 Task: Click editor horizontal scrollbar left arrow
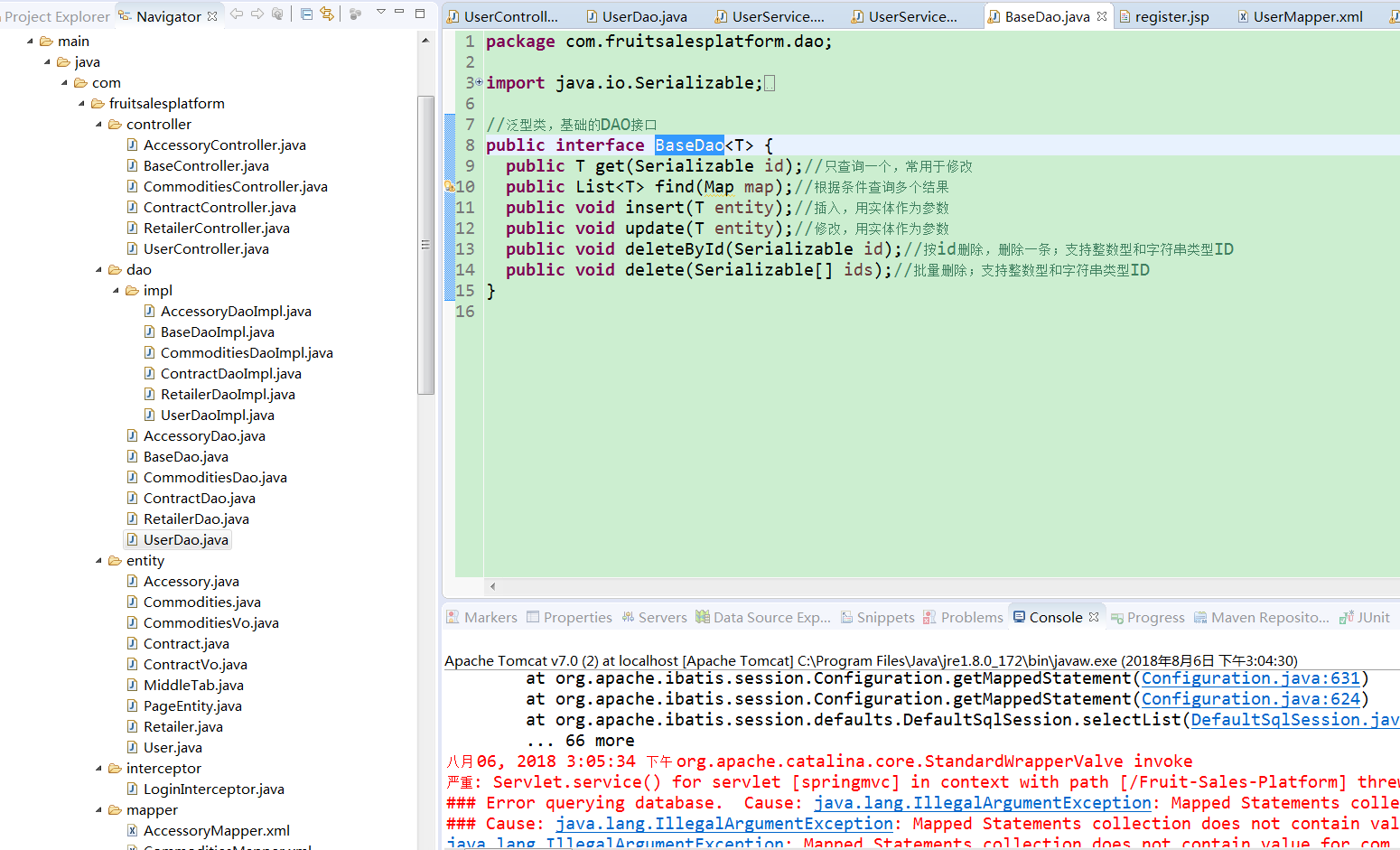click(492, 586)
